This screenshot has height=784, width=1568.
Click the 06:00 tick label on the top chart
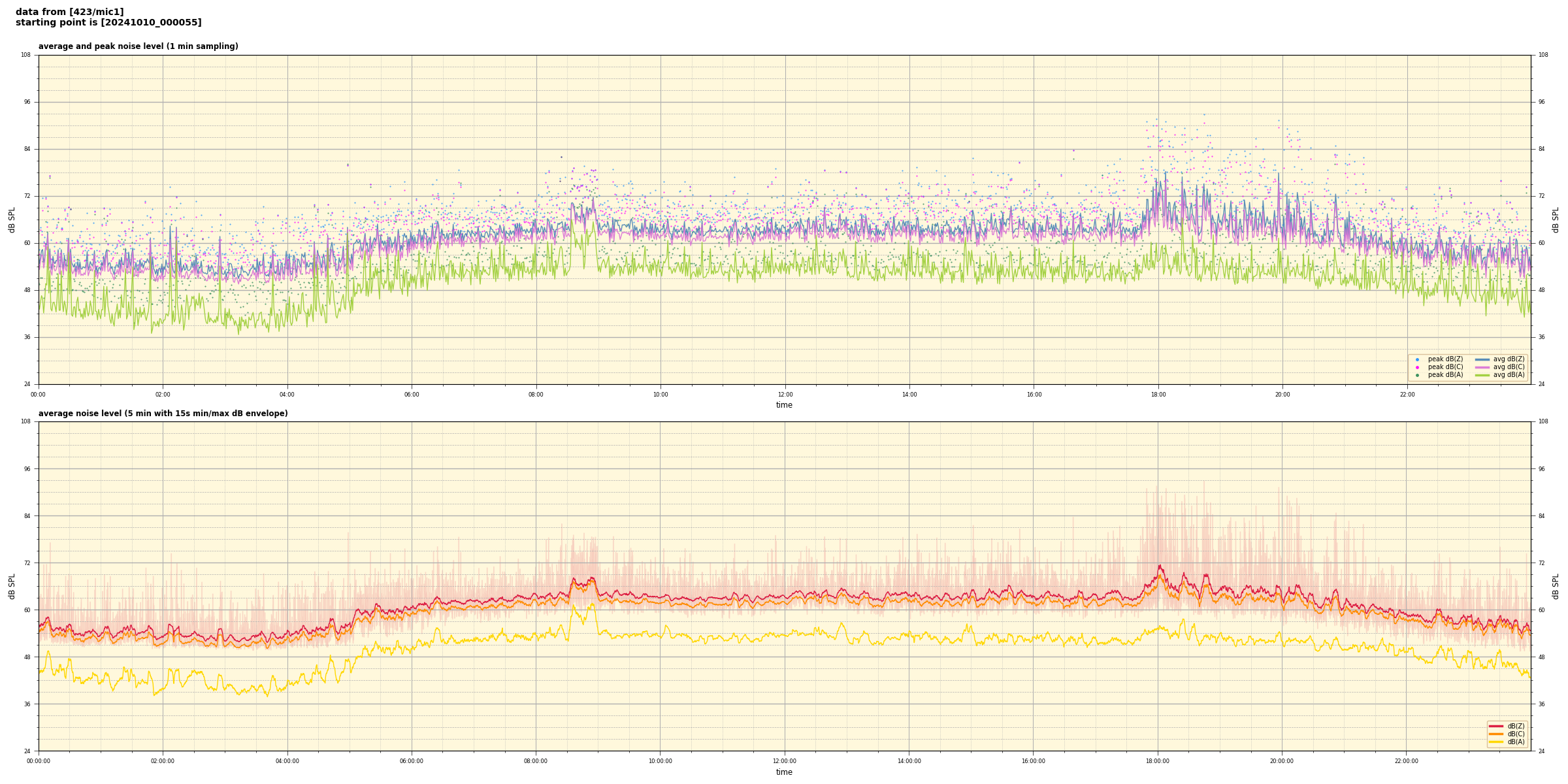[412, 395]
